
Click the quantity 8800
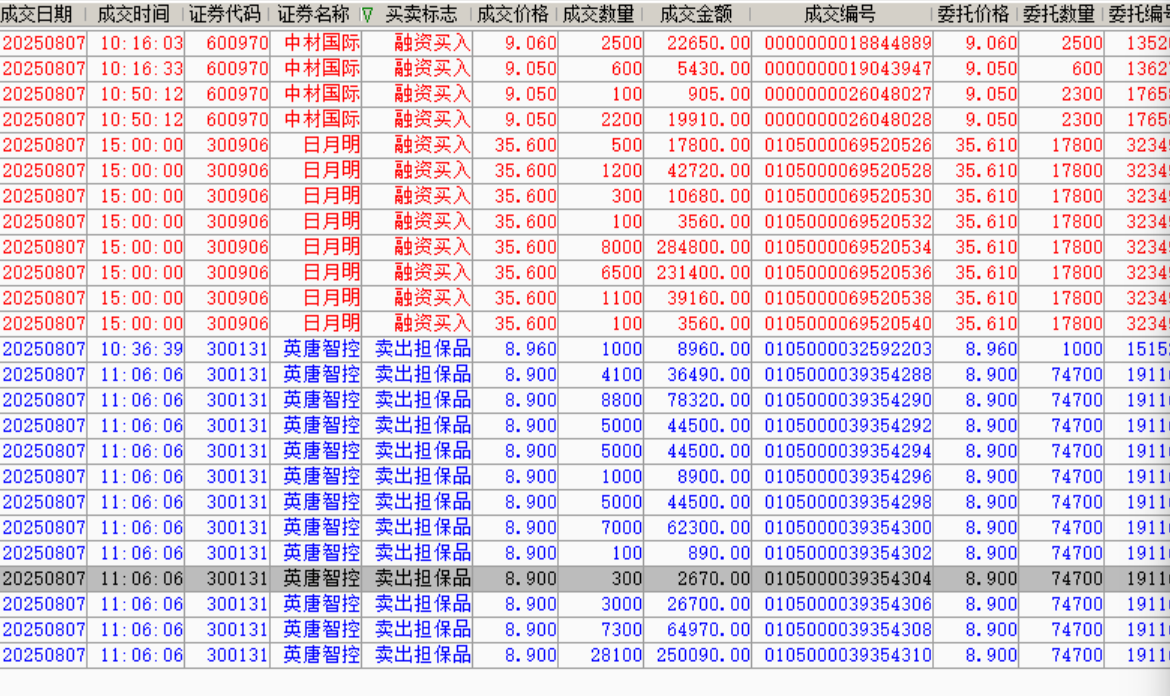click(x=621, y=400)
